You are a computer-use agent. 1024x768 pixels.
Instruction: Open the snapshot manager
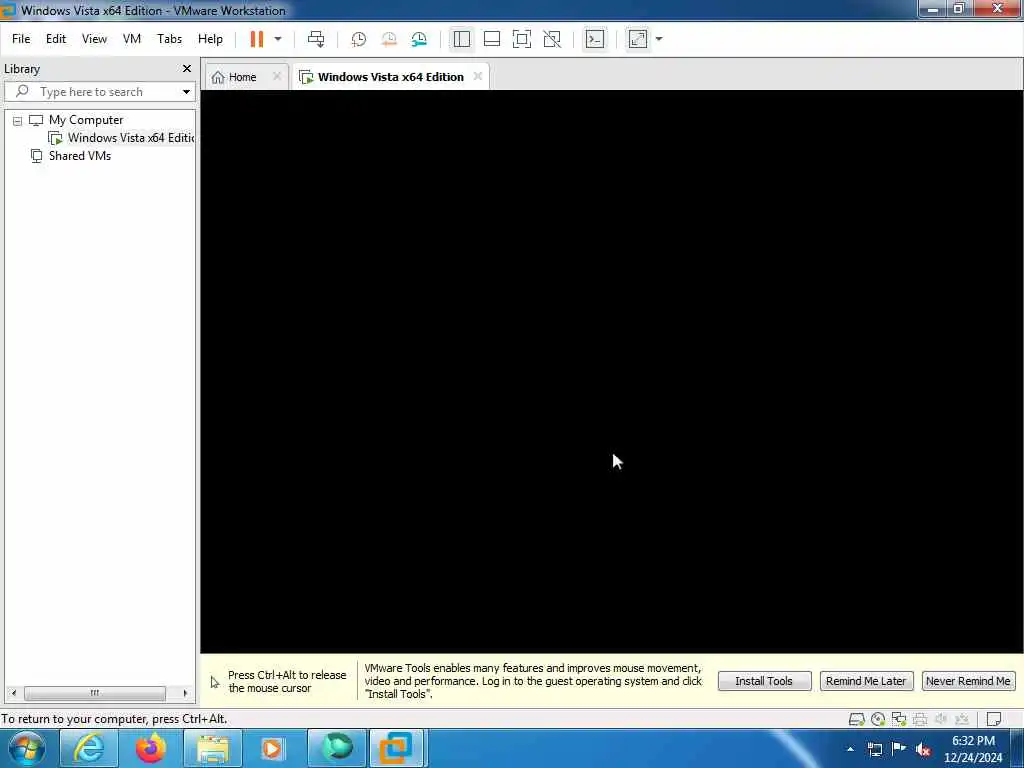[x=419, y=39]
